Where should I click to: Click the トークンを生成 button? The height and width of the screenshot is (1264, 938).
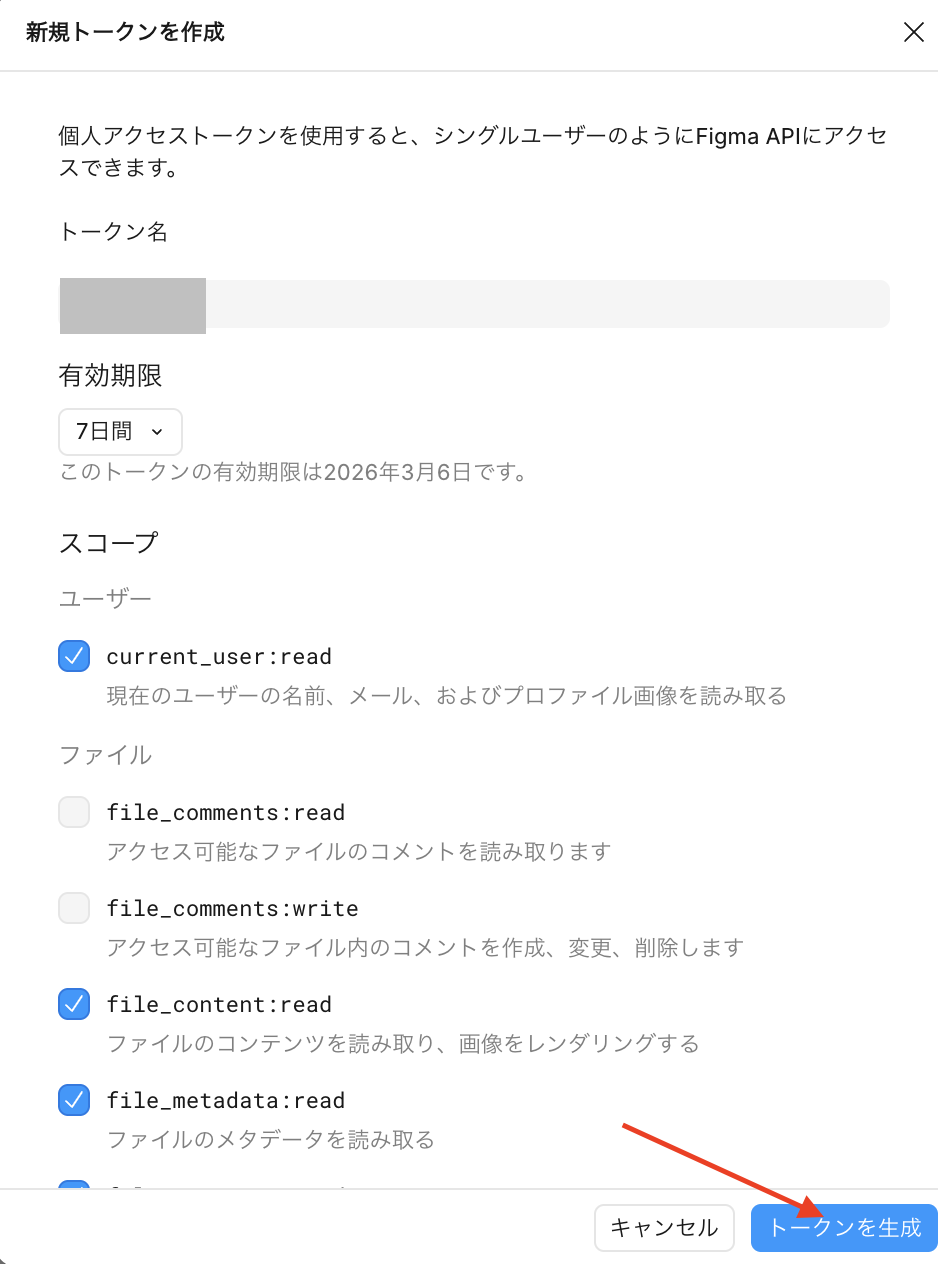click(844, 1227)
